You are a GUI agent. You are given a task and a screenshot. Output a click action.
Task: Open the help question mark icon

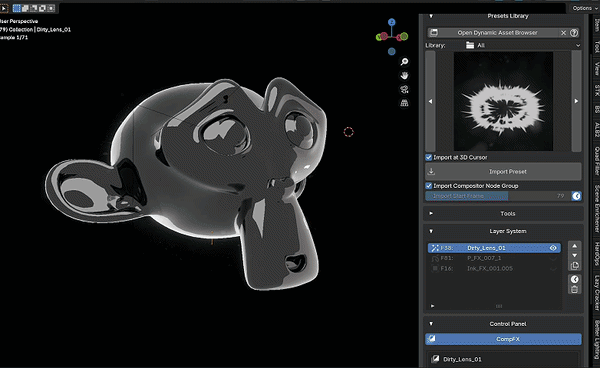[574, 33]
